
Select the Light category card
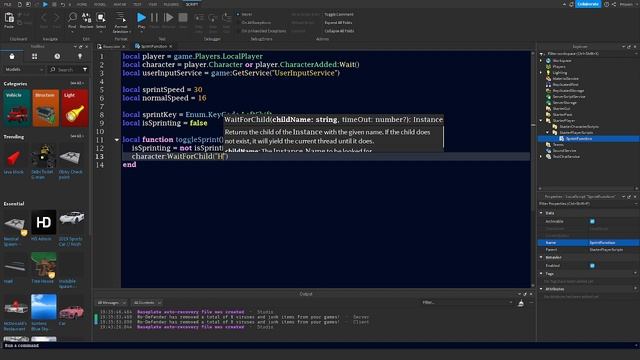(75, 108)
